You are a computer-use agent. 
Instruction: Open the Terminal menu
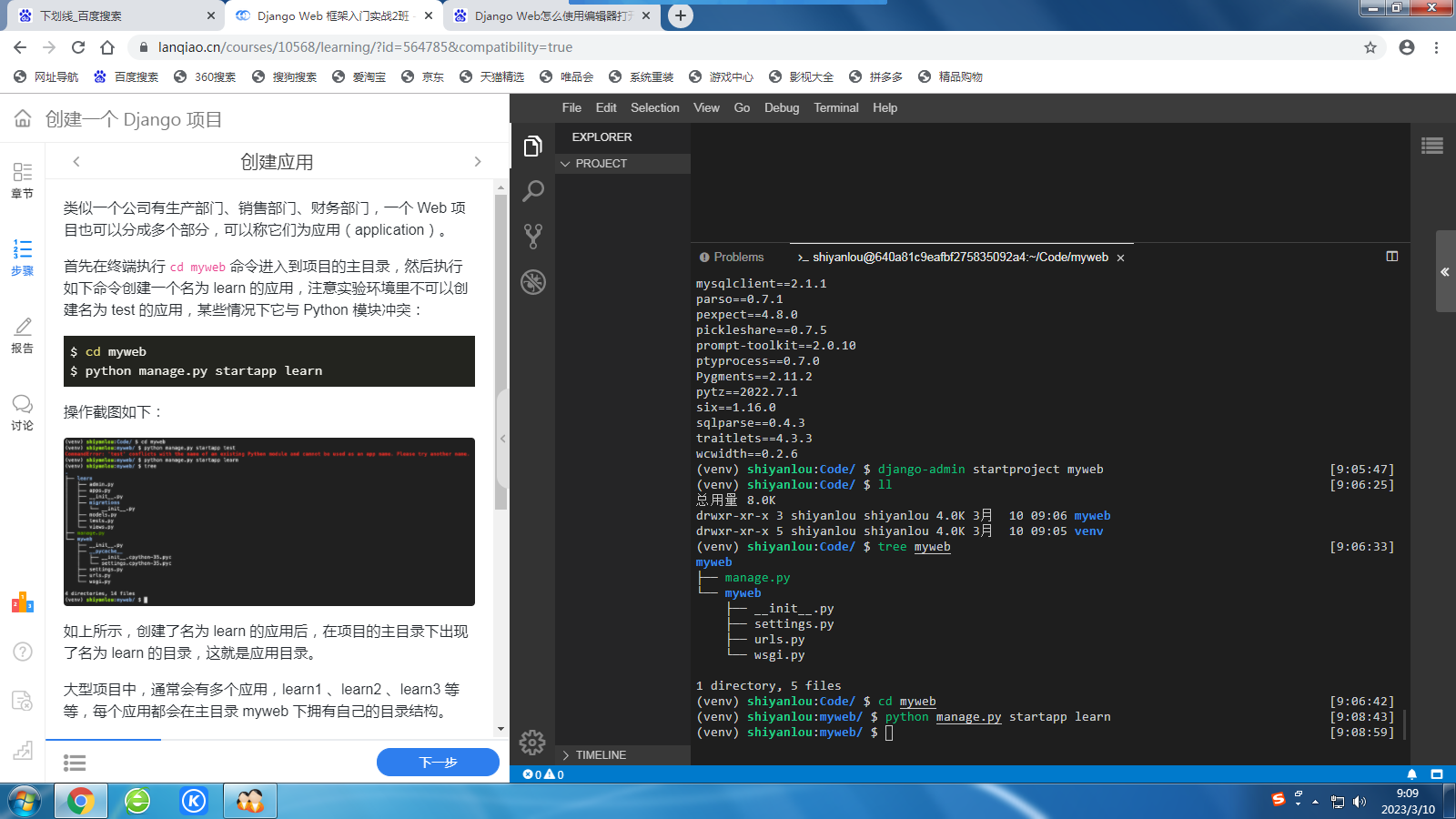click(835, 107)
